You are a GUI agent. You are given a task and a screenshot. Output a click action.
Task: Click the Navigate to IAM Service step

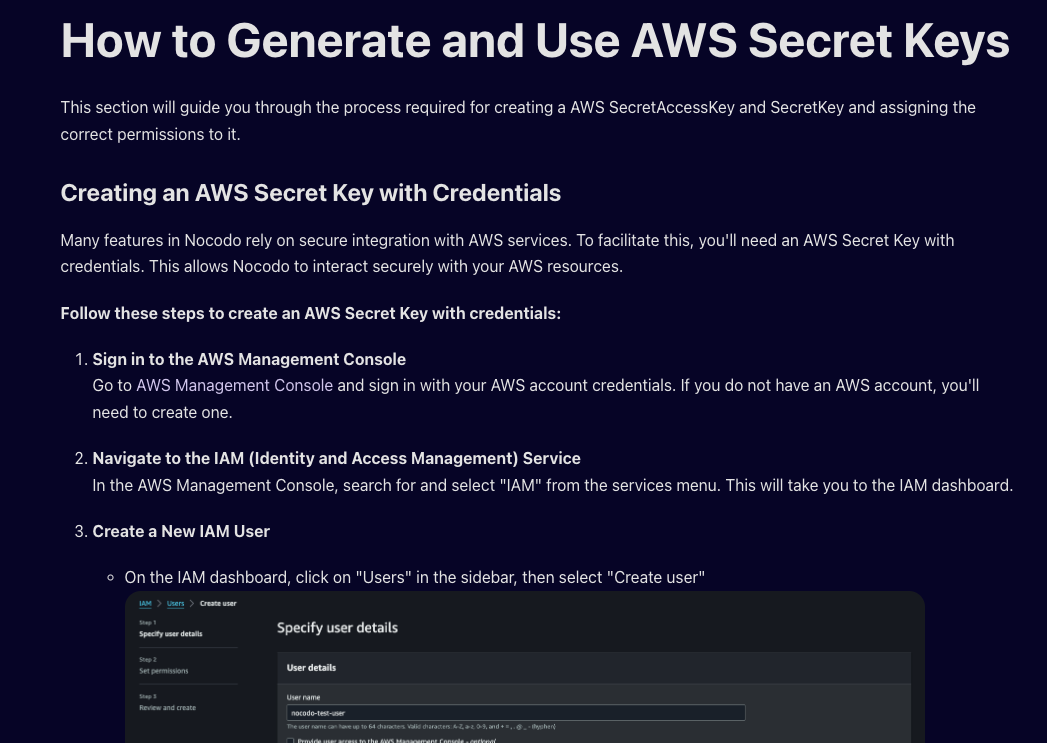click(x=336, y=458)
